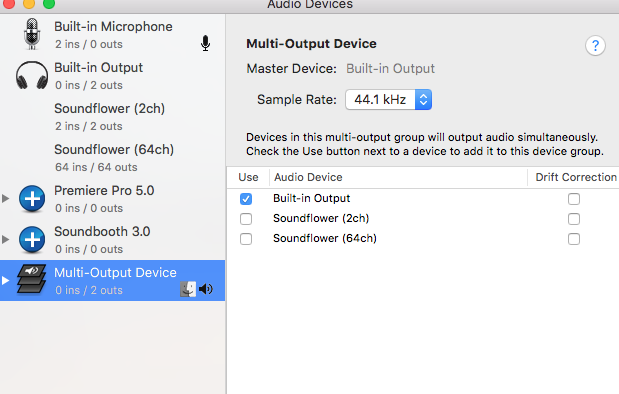Click the Finder system alerts indicator icon
Viewport: 619px width, 394px height.
coord(188,289)
